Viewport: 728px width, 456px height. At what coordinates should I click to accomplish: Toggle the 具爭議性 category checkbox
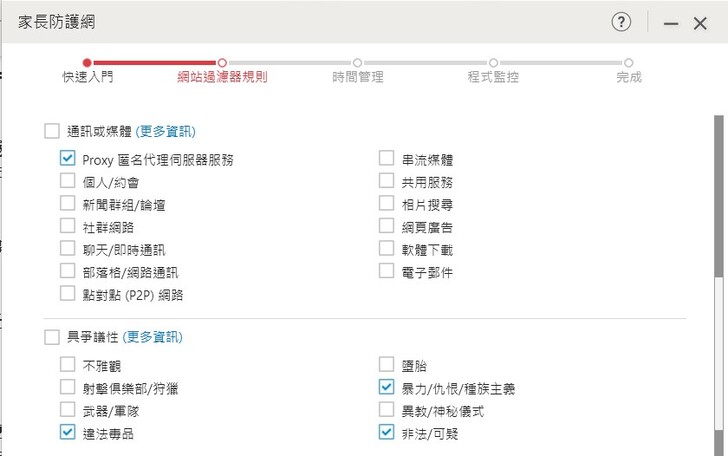[52, 337]
